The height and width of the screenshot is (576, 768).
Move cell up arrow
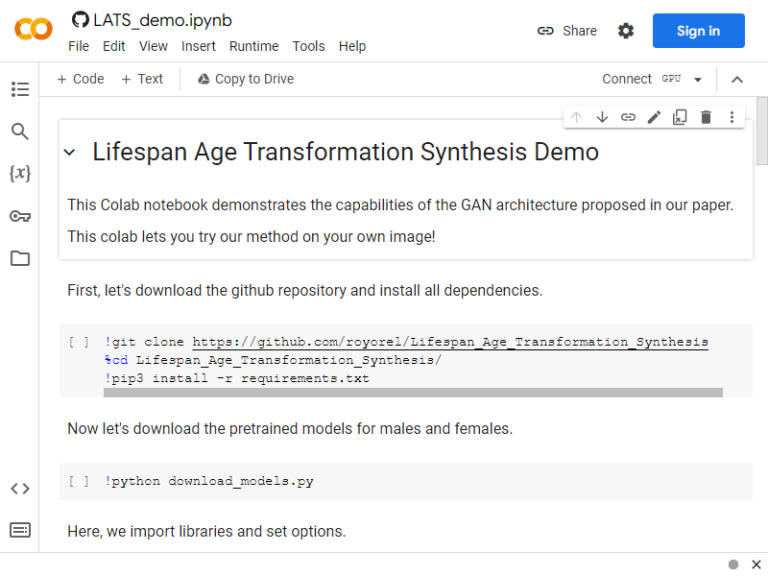click(x=576, y=117)
